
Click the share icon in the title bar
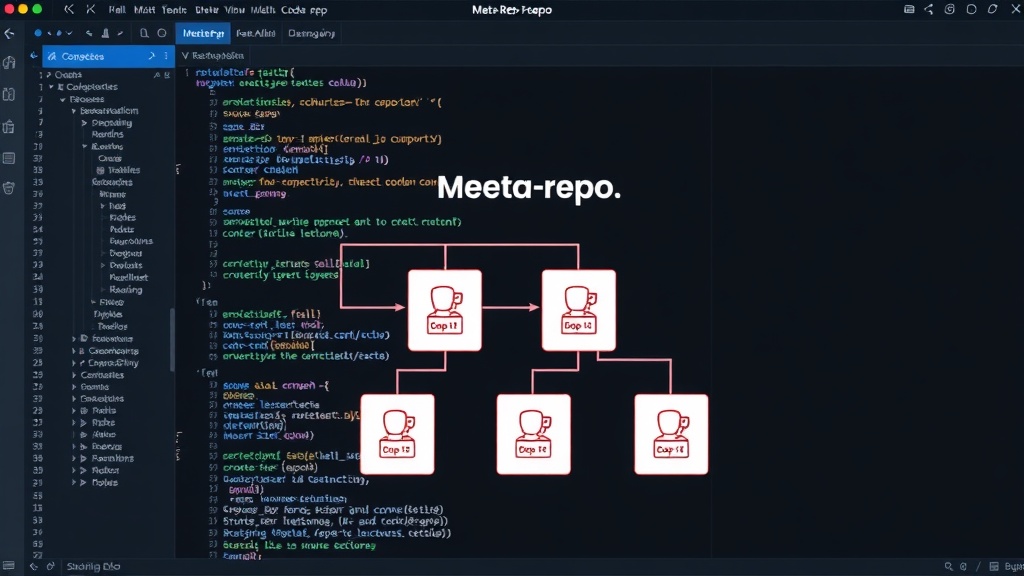pos(929,10)
